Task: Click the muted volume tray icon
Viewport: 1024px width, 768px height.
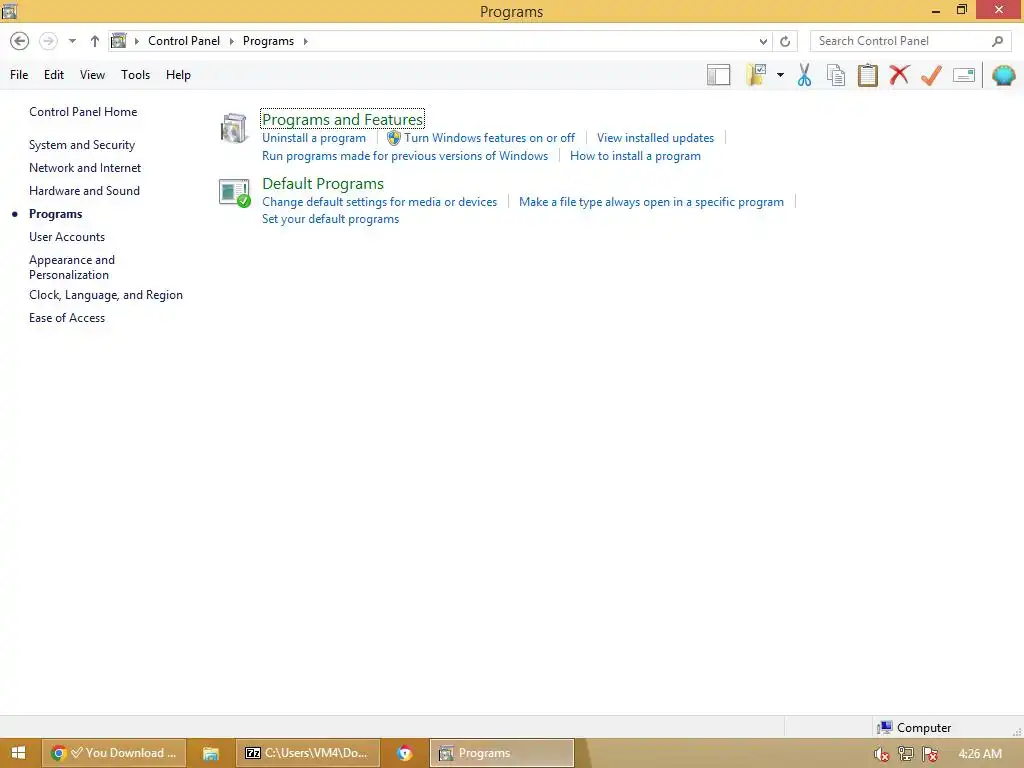Action: pos(881,754)
